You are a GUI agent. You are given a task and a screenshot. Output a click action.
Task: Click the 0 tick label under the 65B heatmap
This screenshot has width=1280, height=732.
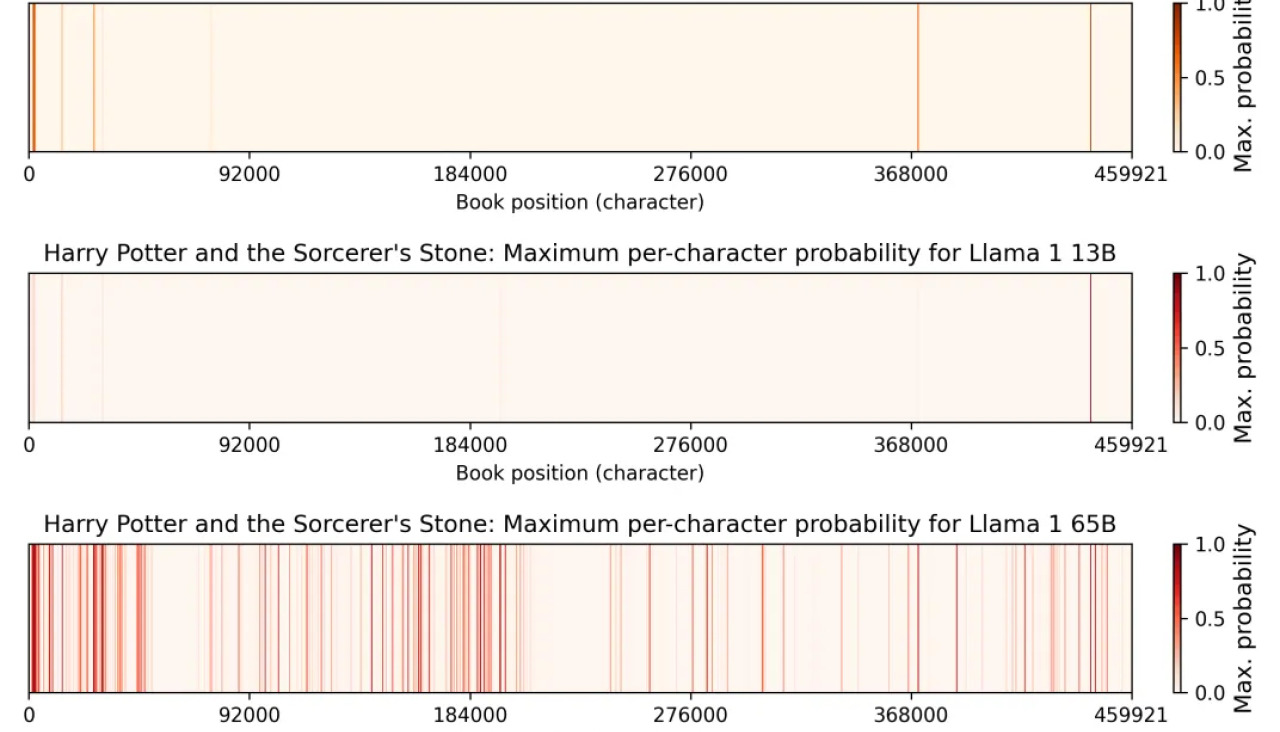click(29, 716)
